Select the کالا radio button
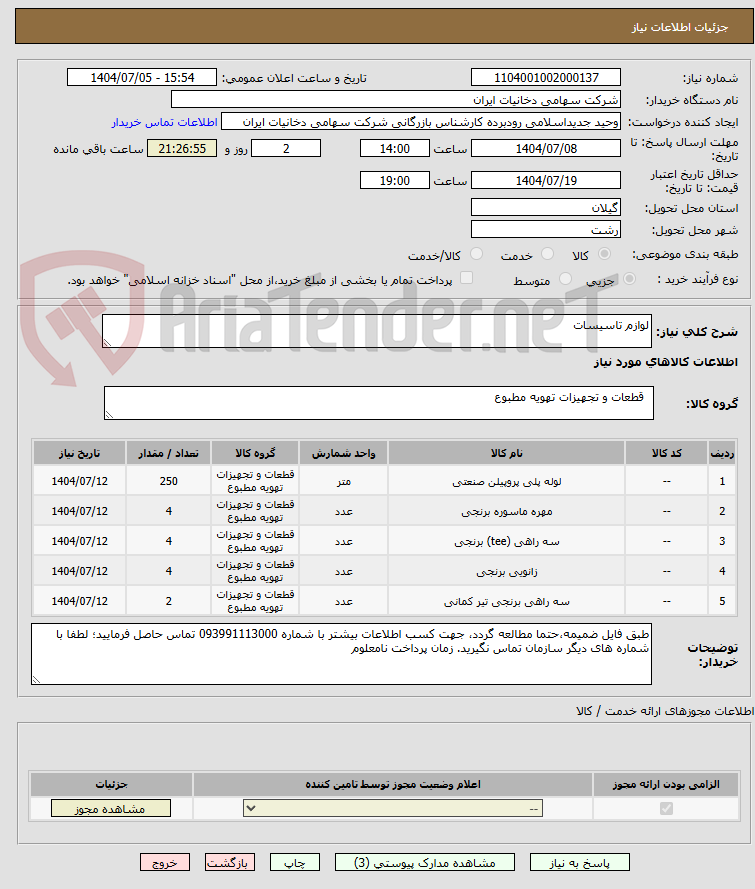This screenshot has height=889, width=755. 604,255
